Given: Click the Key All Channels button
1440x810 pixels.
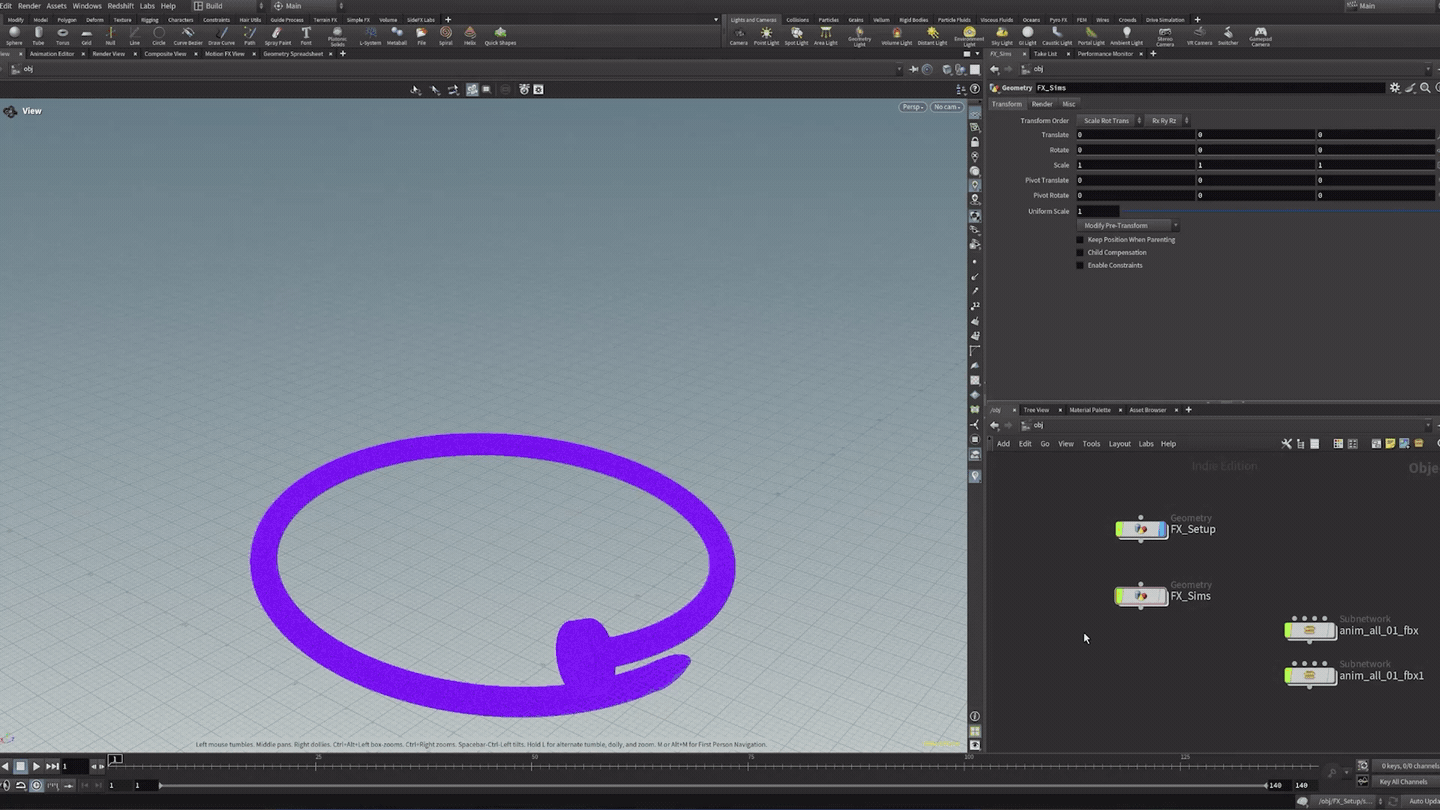Looking at the screenshot, I should 1403,782.
